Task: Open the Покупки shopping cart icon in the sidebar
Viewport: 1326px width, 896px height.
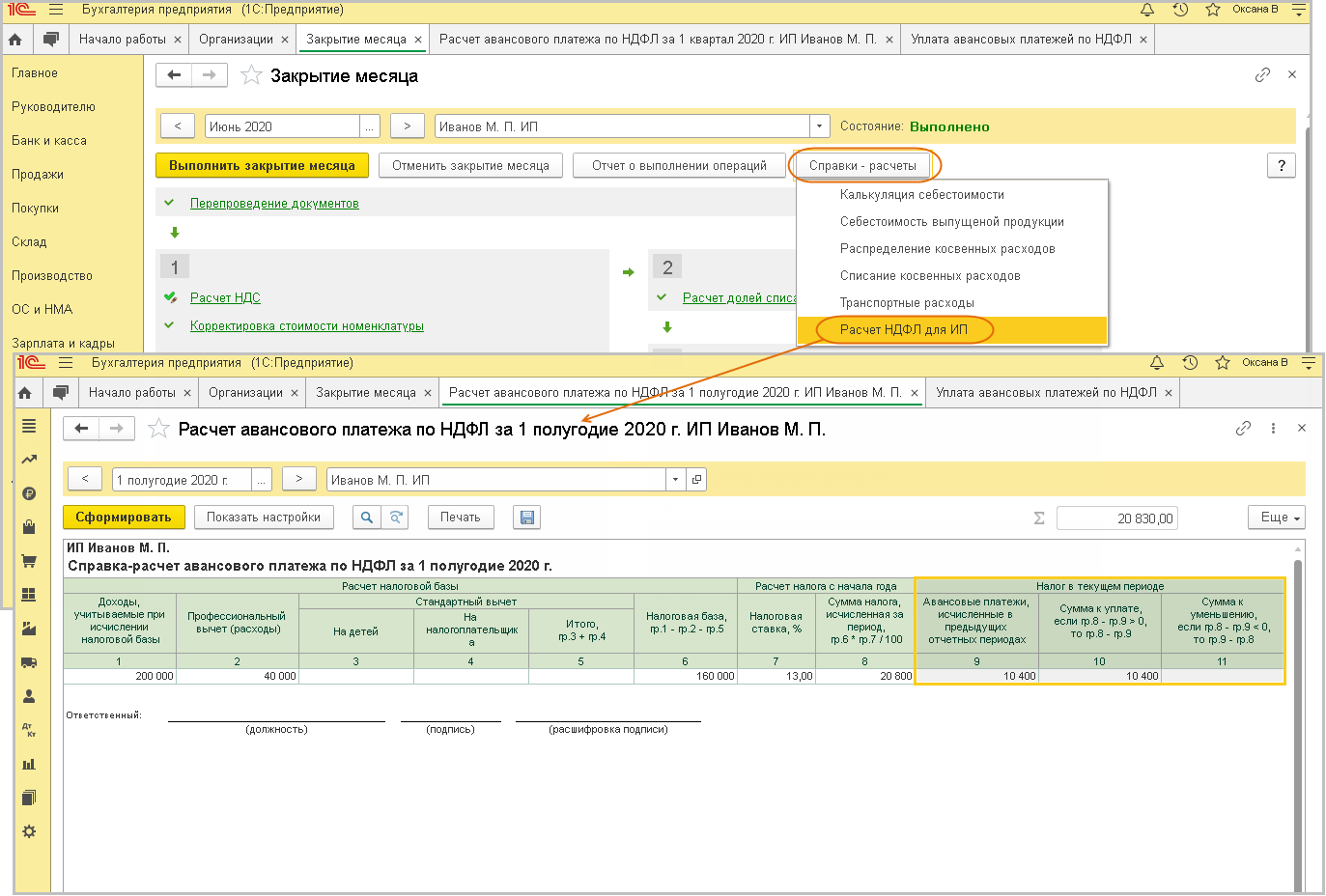Action: coord(29,561)
